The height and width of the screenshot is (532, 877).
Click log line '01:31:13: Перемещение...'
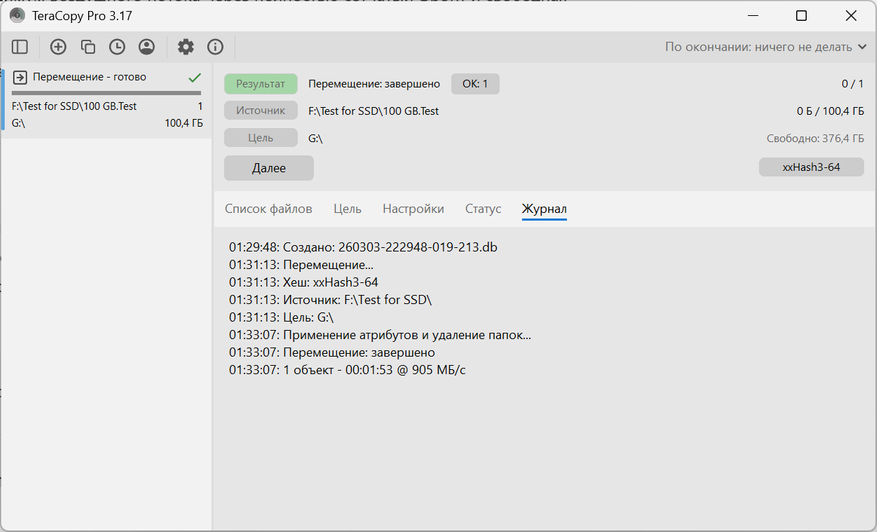[x=301, y=265]
